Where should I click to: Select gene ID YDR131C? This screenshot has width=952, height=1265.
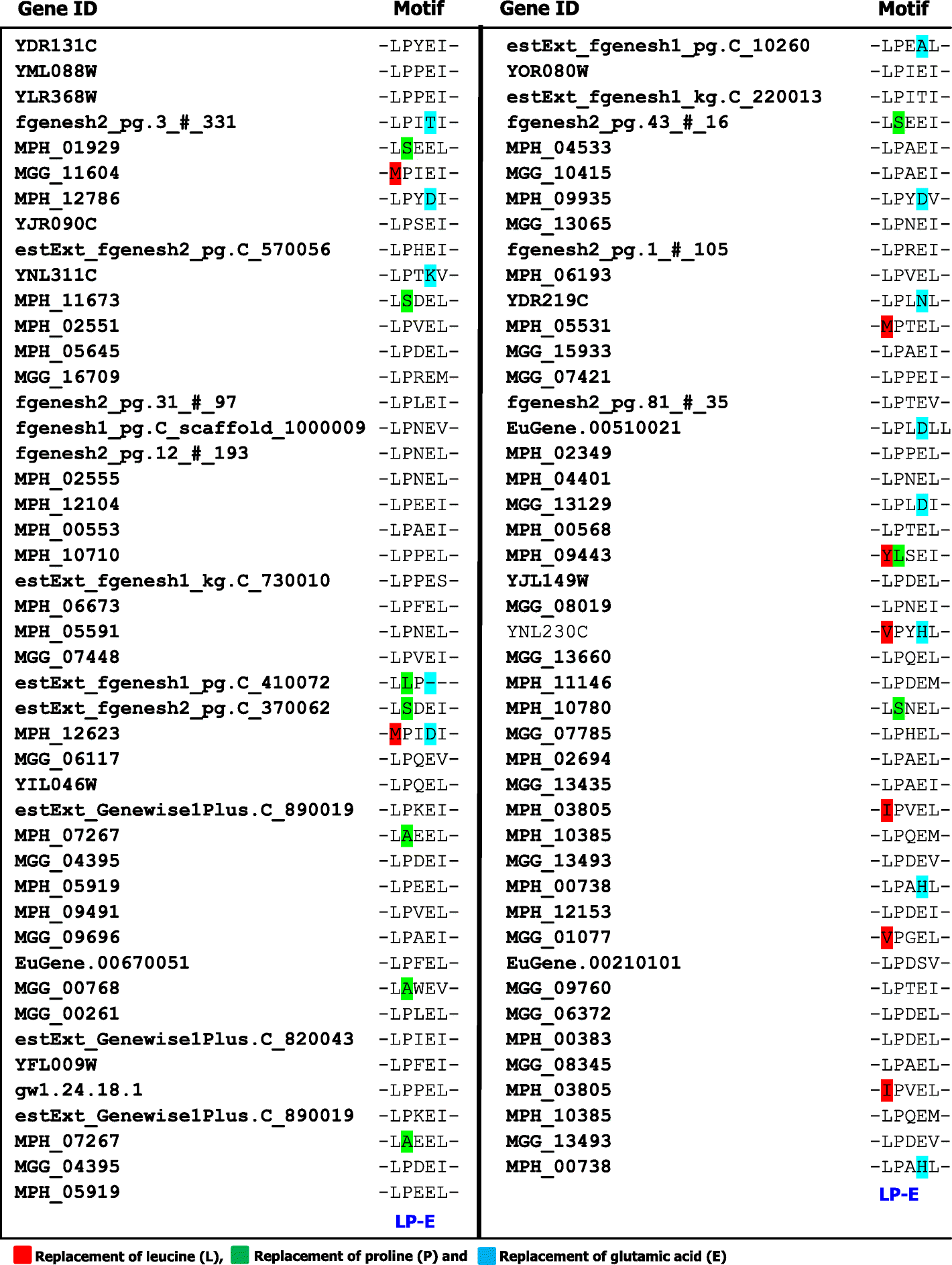[x=56, y=46]
